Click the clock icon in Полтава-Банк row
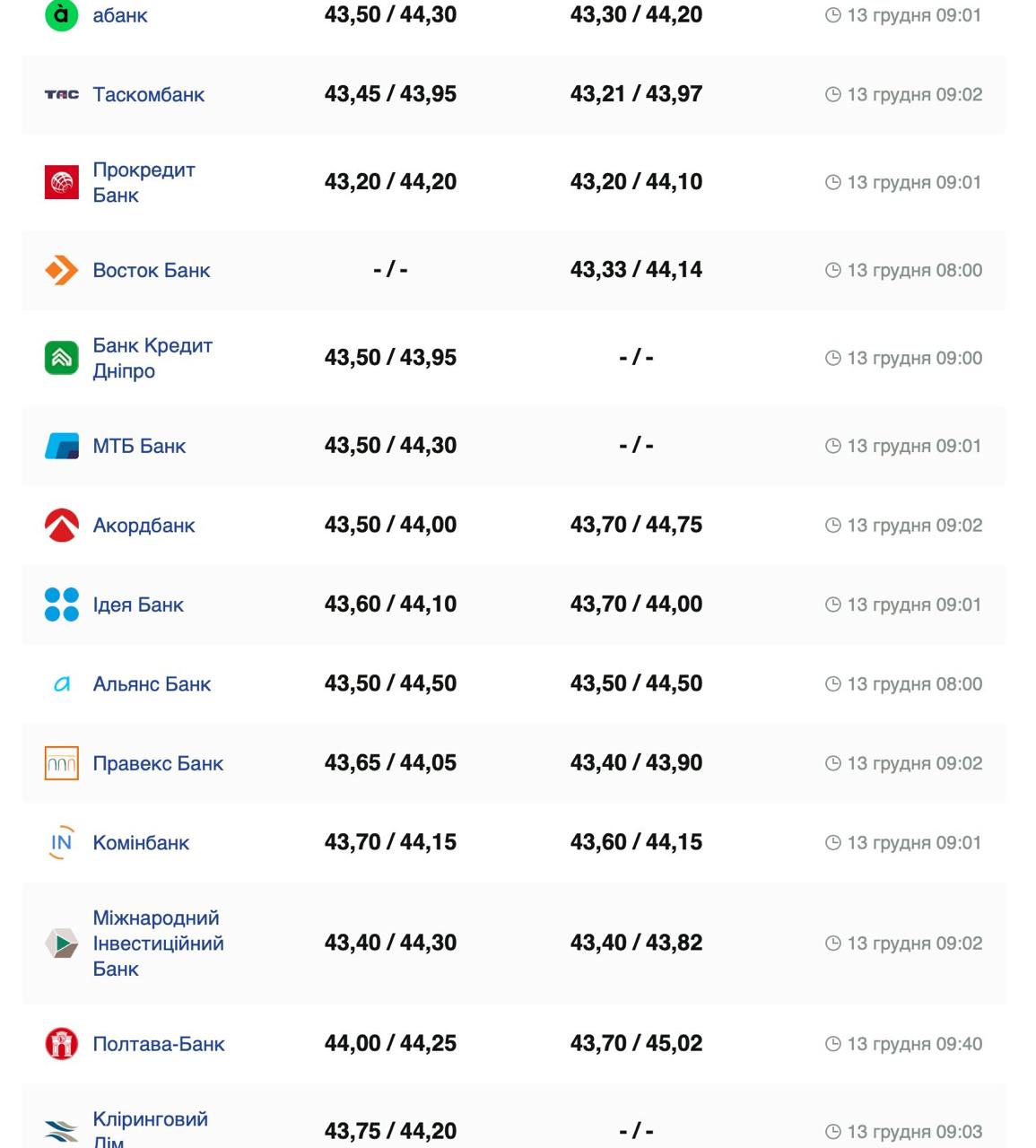This screenshot has height=1148, width=1036. tap(832, 1044)
